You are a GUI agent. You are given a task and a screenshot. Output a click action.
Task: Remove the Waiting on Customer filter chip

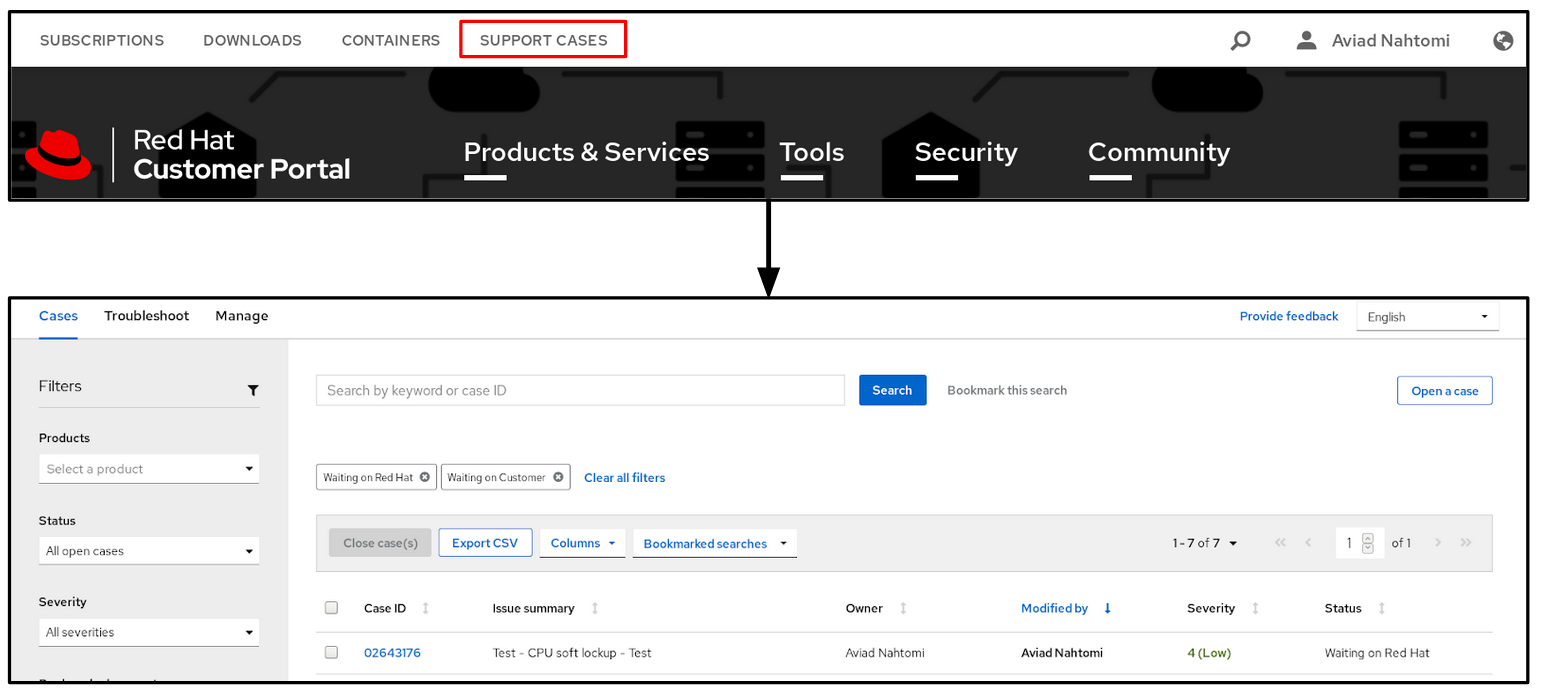[x=558, y=477]
